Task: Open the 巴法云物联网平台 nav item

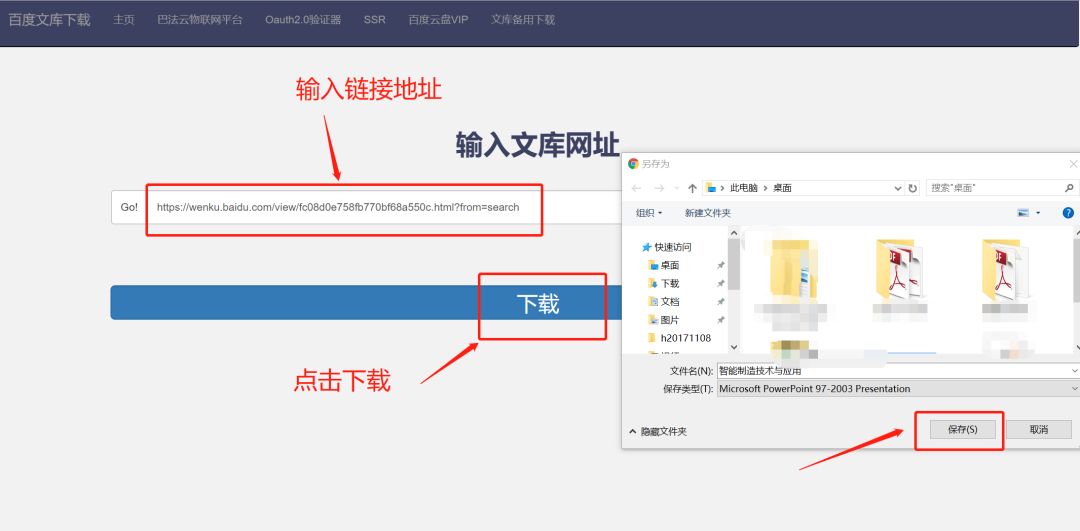Action: pos(200,20)
